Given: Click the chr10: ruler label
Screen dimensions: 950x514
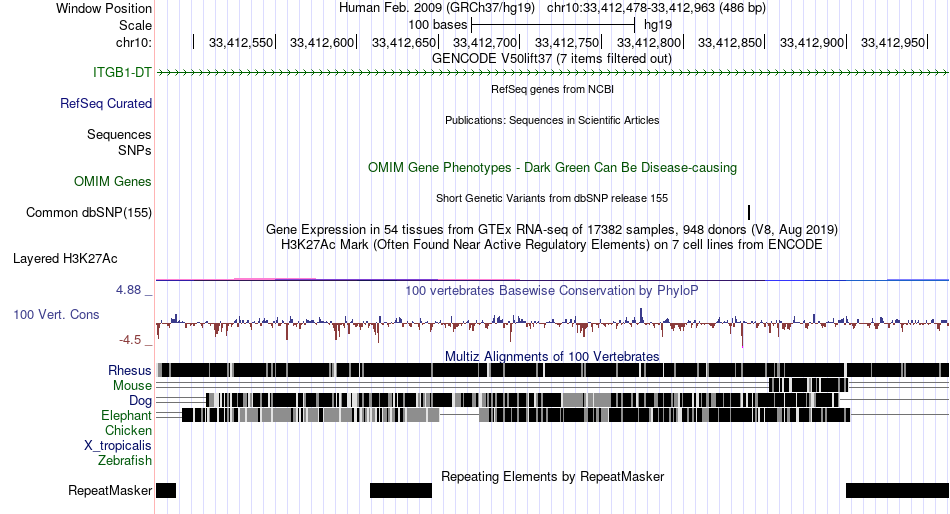Looking at the screenshot, I should click(134, 42).
